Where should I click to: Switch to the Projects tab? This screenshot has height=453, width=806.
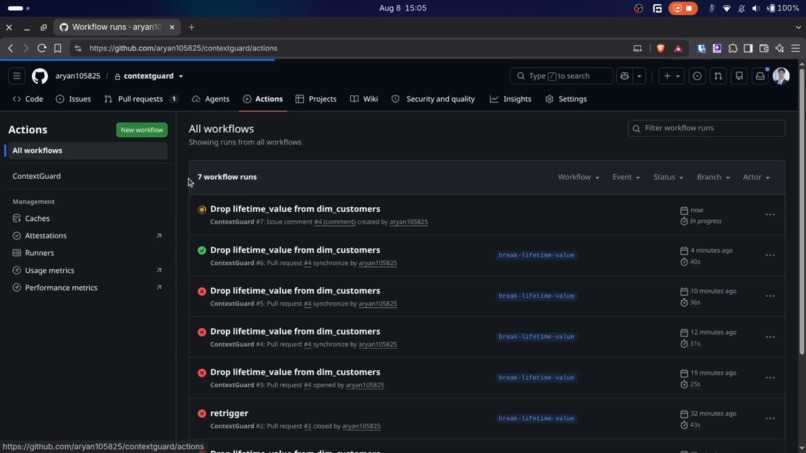pyautogui.click(x=316, y=99)
